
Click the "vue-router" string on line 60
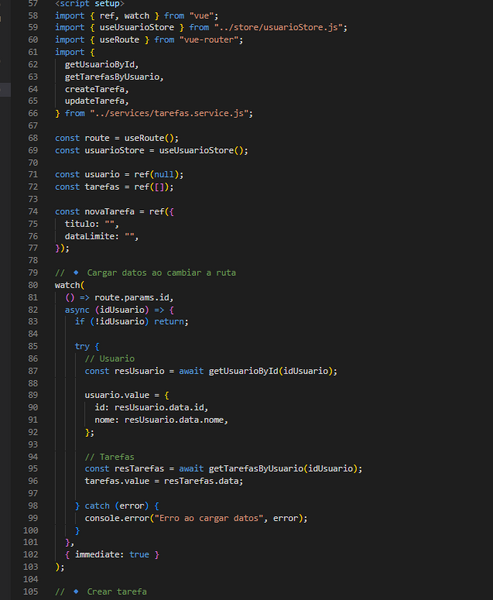(x=209, y=40)
